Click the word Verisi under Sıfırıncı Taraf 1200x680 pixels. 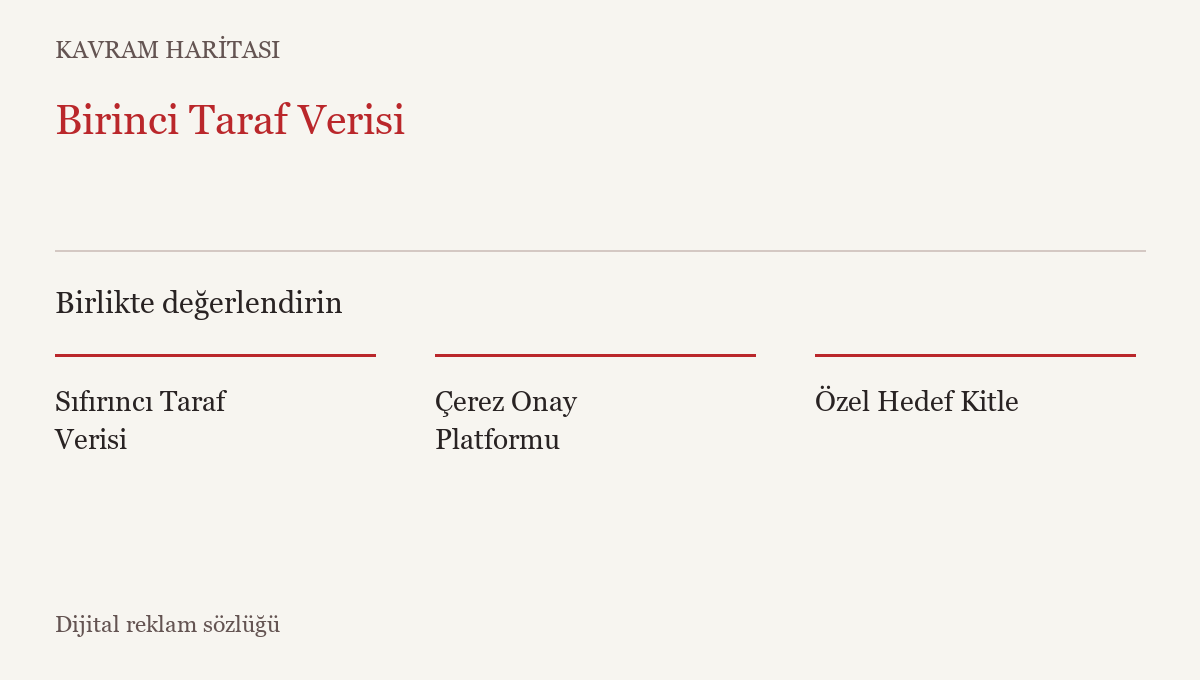pyautogui.click(x=91, y=440)
